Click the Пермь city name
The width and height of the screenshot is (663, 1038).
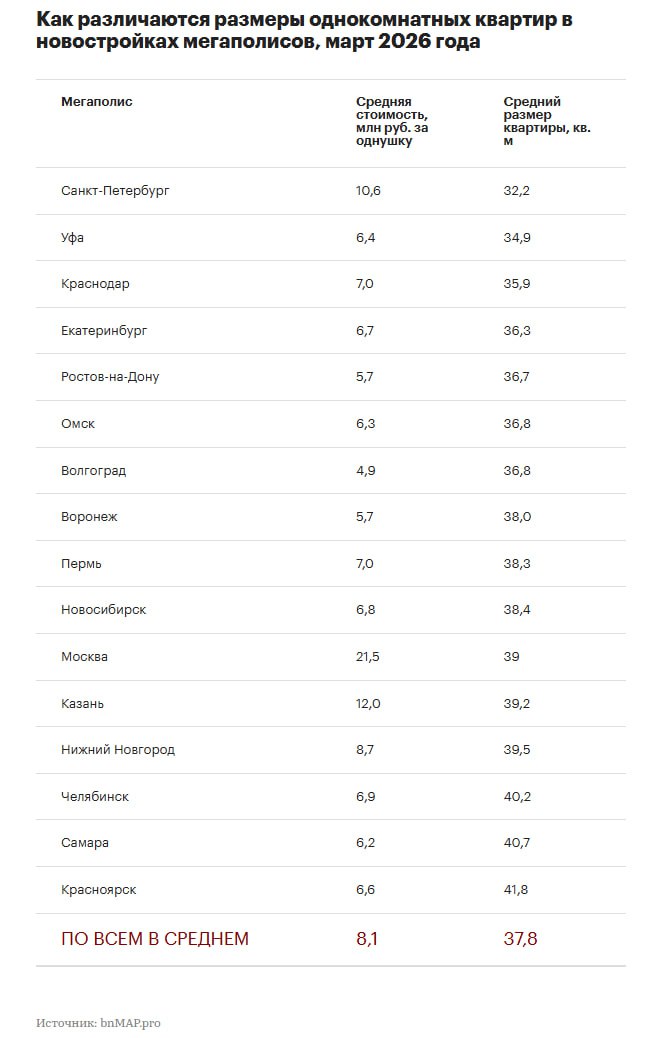[x=81, y=564]
